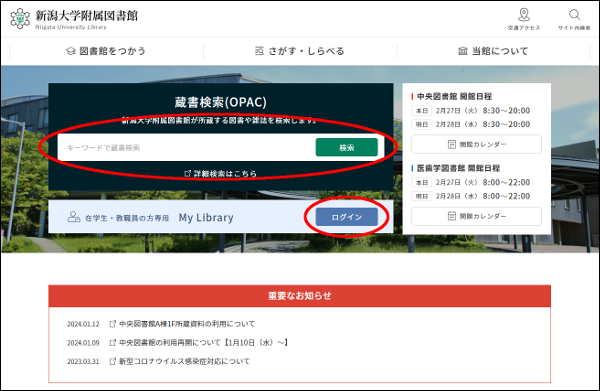Click the My Library ログイン button
This screenshot has height=391, width=600.
[347, 217]
